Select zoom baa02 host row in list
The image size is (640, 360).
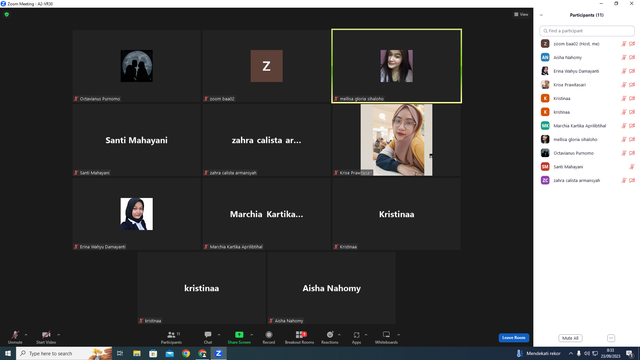[x=587, y=44]
